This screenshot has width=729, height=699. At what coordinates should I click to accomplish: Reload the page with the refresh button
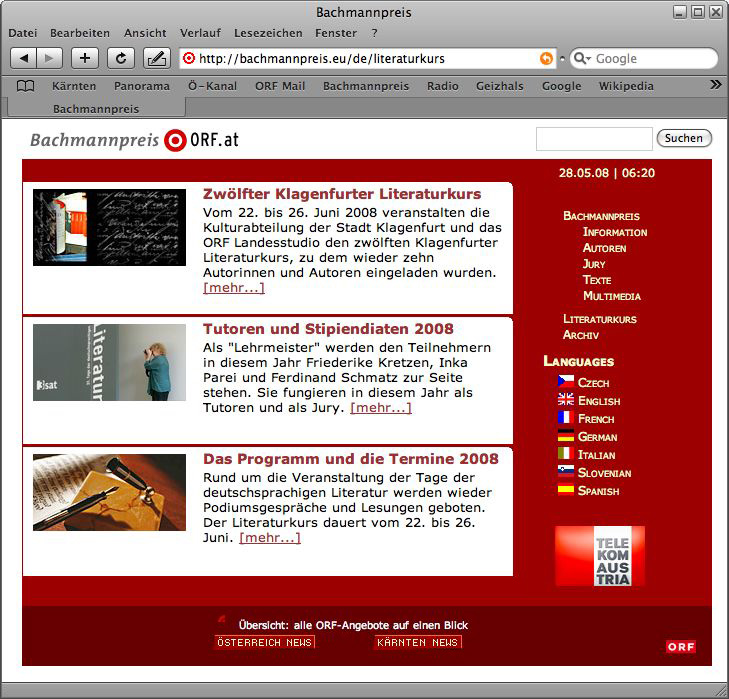[121, 58]
